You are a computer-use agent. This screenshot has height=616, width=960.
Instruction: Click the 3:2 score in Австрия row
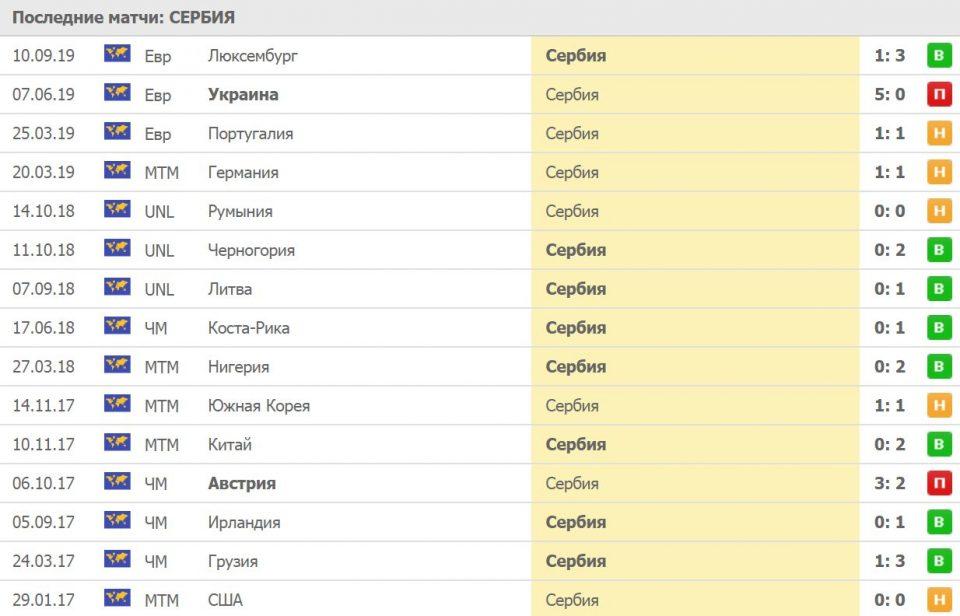(889, 483)
